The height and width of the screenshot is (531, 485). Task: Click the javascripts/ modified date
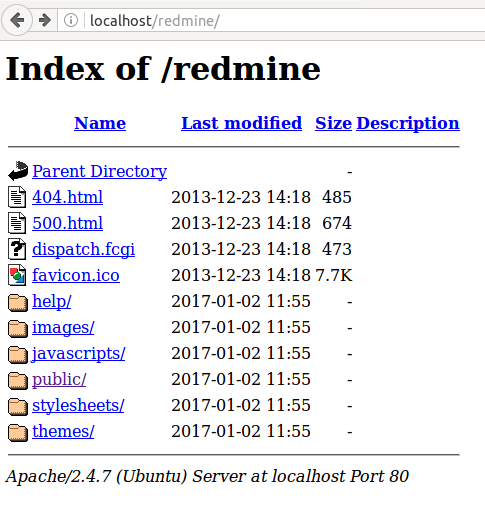point(241,354)
